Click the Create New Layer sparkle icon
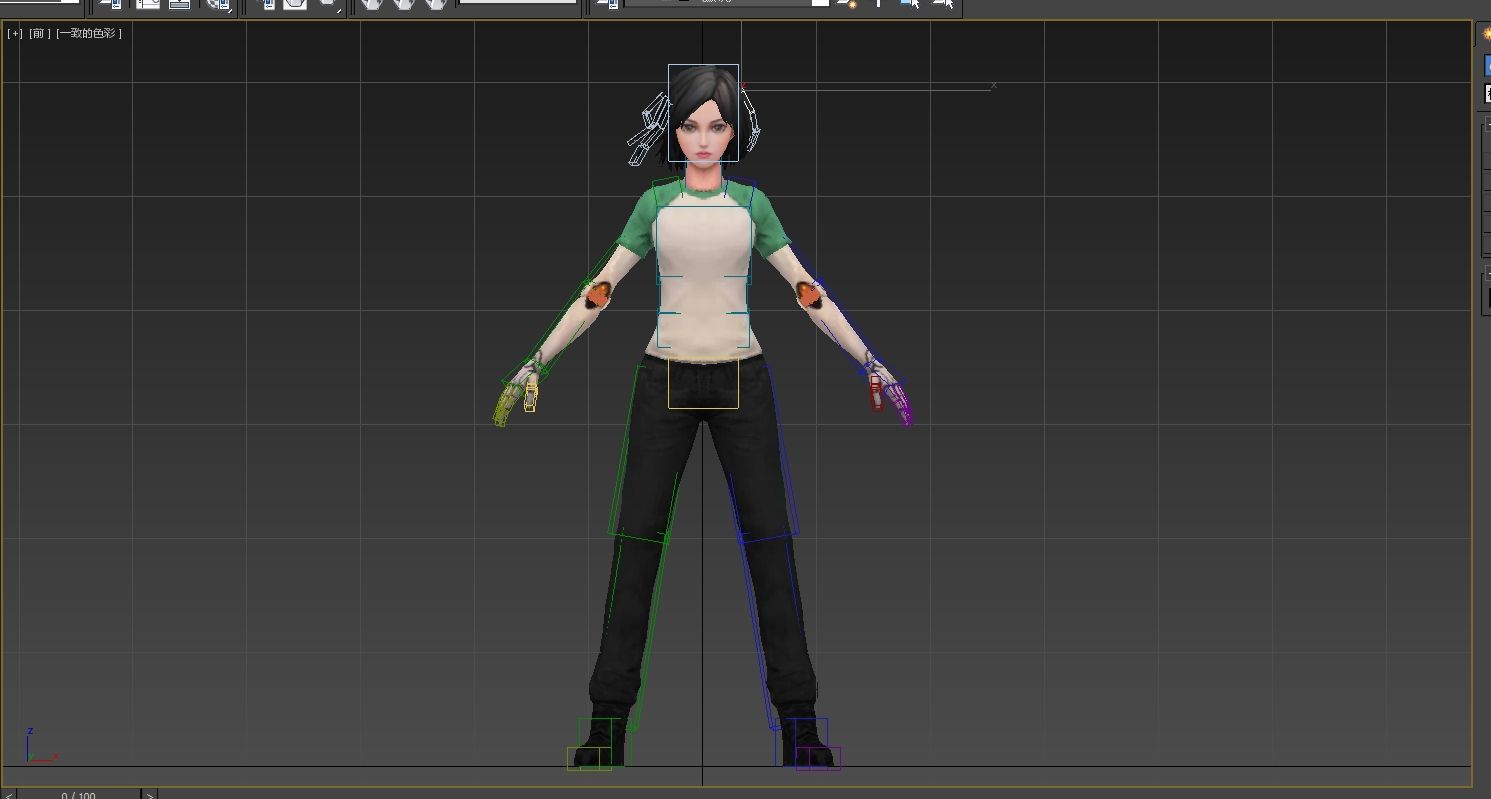The width and height of the screenshot is (1491, 799). click(x=848, y=4)
